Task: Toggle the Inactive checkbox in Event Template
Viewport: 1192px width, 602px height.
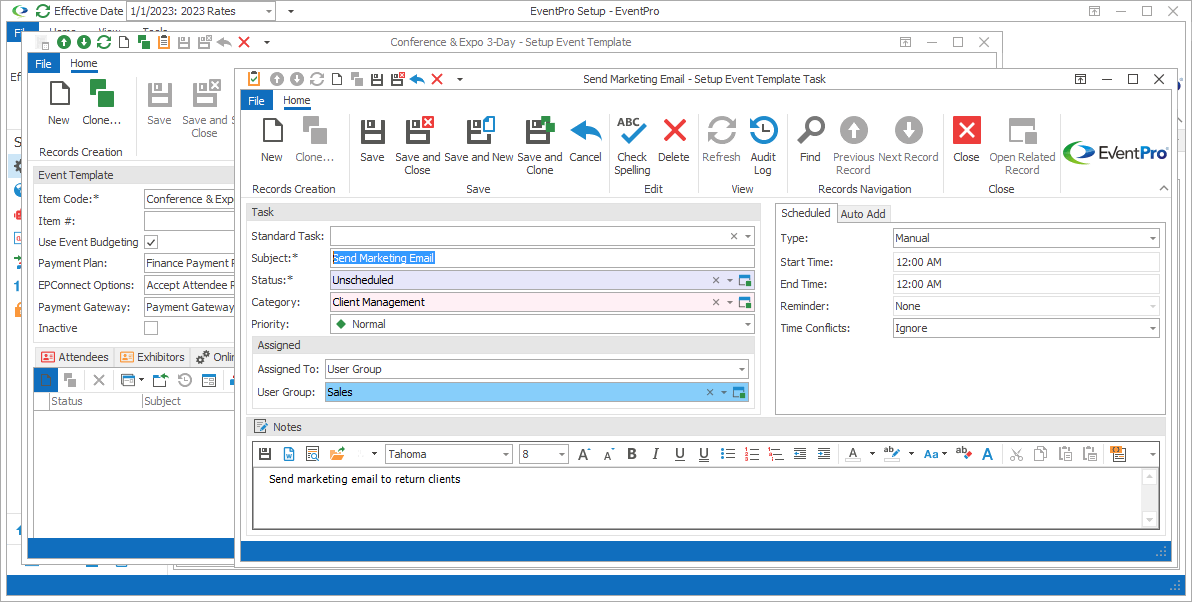Action: click(151, 328)
